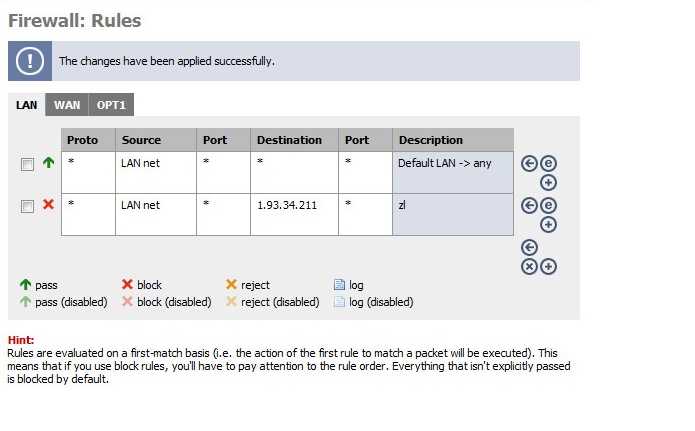695x431 pixels.
Task: Move selected rules before the zl rule
Action: [529, 206]
